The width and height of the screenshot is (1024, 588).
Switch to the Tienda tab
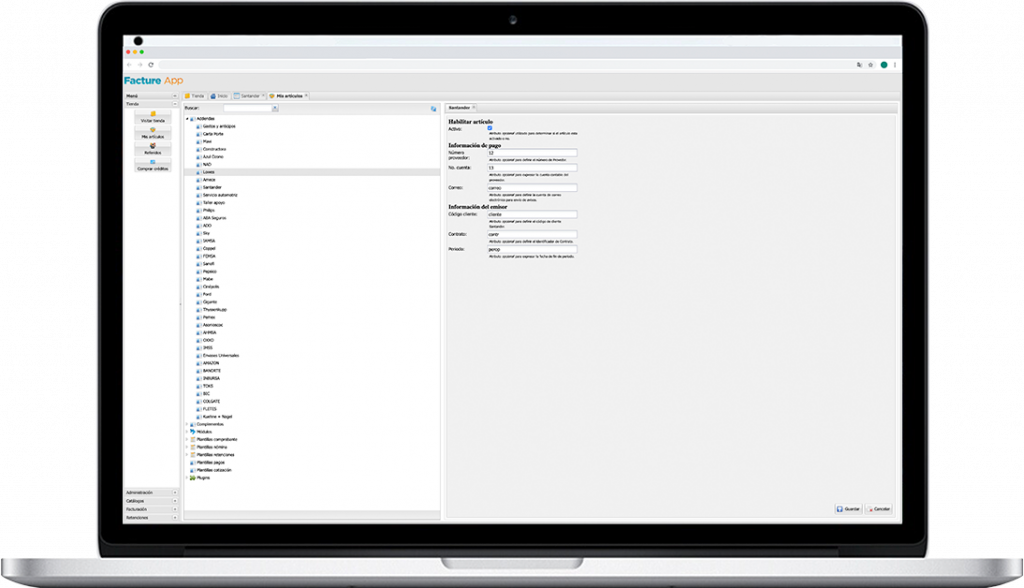pos(196,95)
